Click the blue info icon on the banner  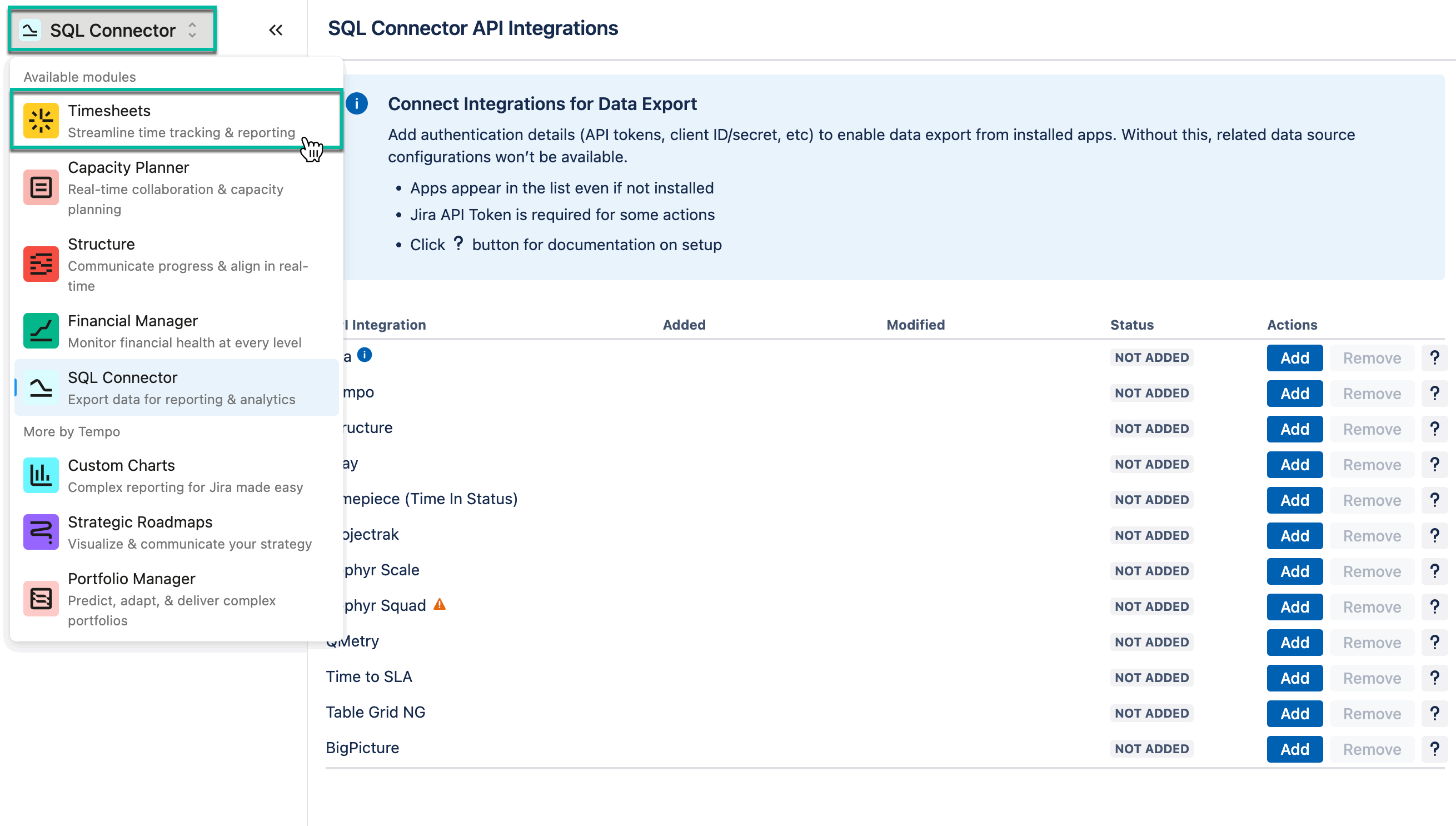(x=358, y=103)
